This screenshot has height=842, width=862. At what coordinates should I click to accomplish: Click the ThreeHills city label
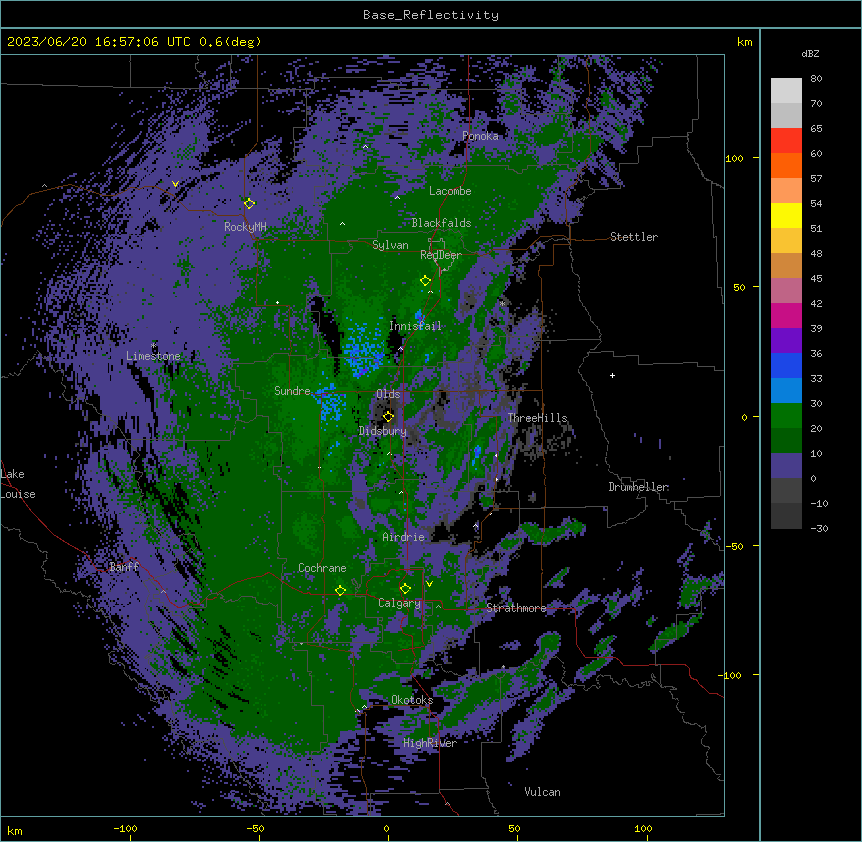coord(537,418)
